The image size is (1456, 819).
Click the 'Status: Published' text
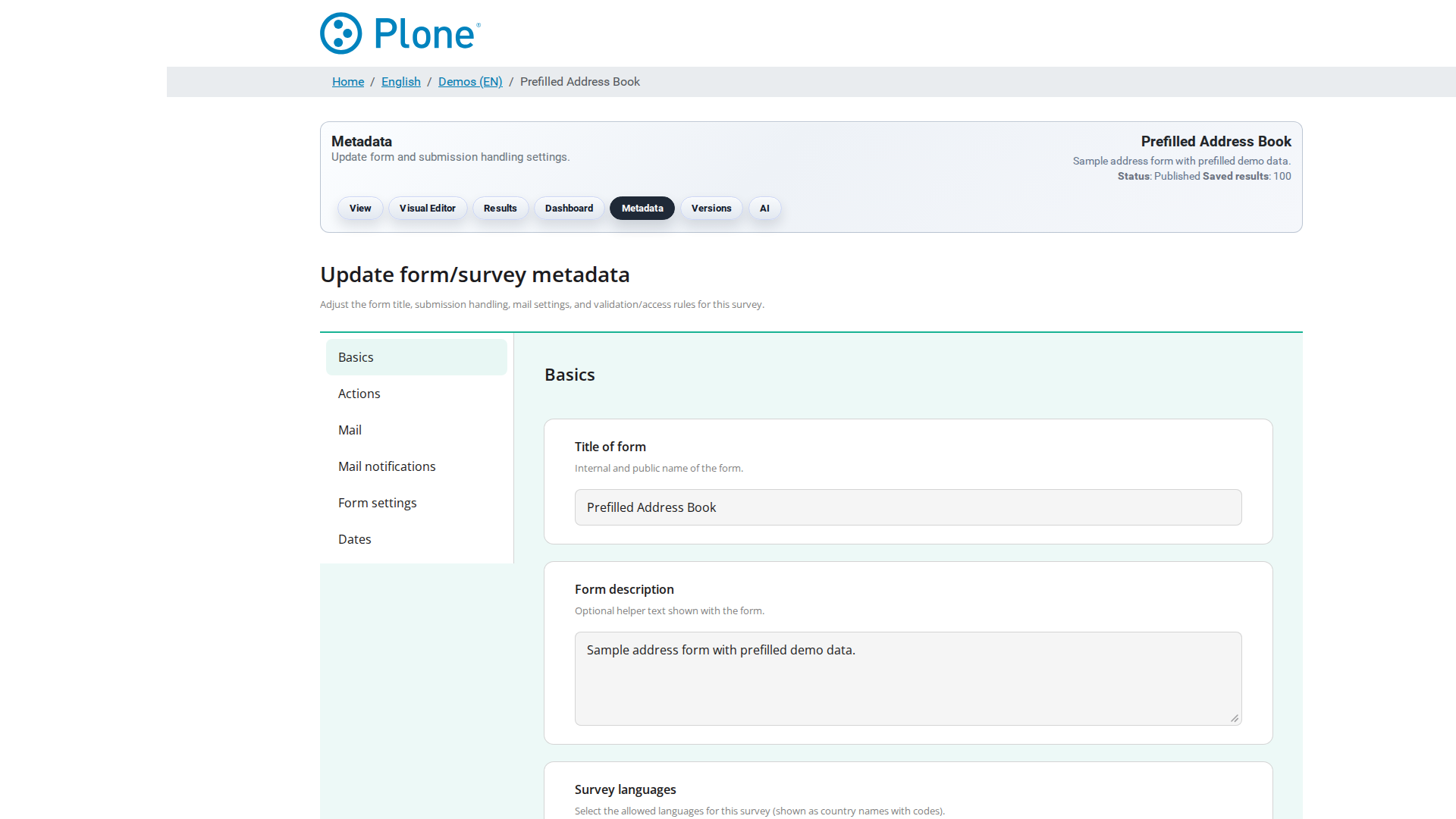(1159, 176)
